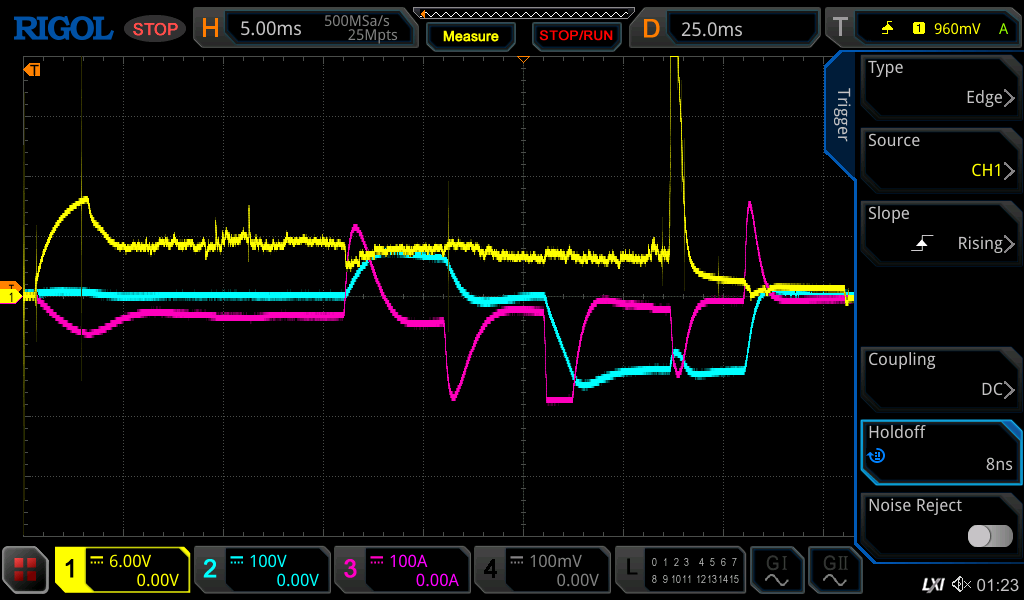Enable channel 4 100mV label
This screenshot has height=600, width=1024.
pos(541,570)
